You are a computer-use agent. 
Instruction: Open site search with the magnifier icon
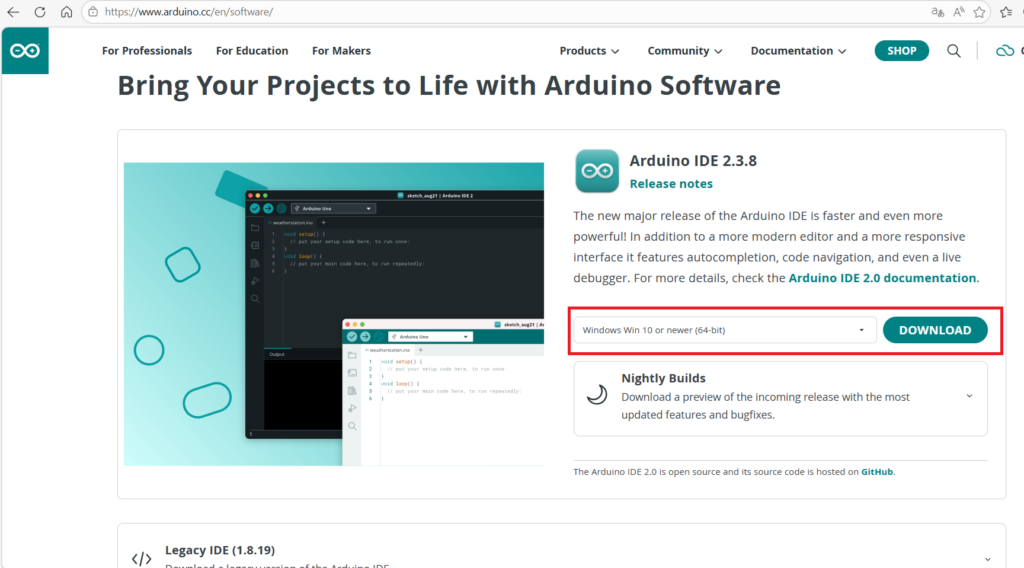pyautogui.click(x=954, y=51)
